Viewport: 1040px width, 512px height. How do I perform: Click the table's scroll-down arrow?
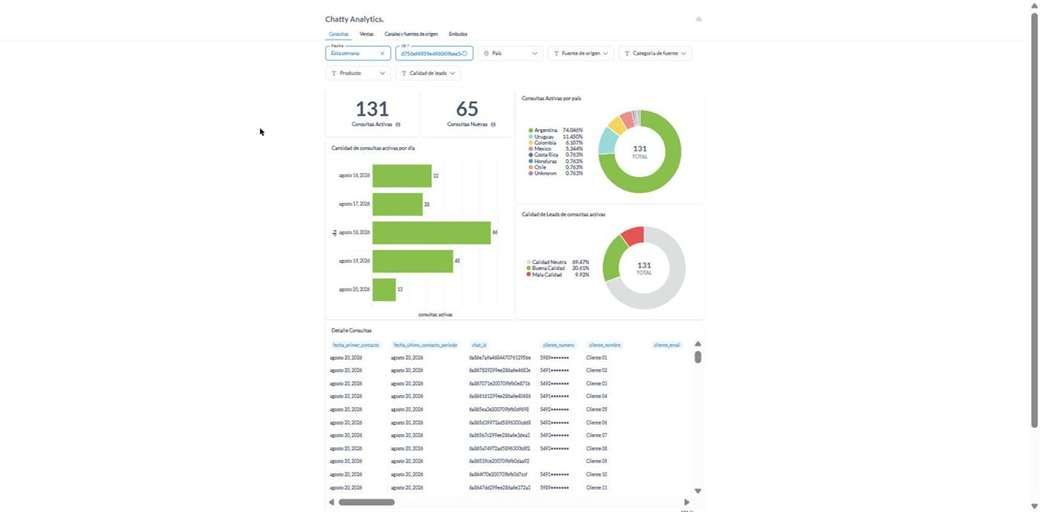point(698,491)
